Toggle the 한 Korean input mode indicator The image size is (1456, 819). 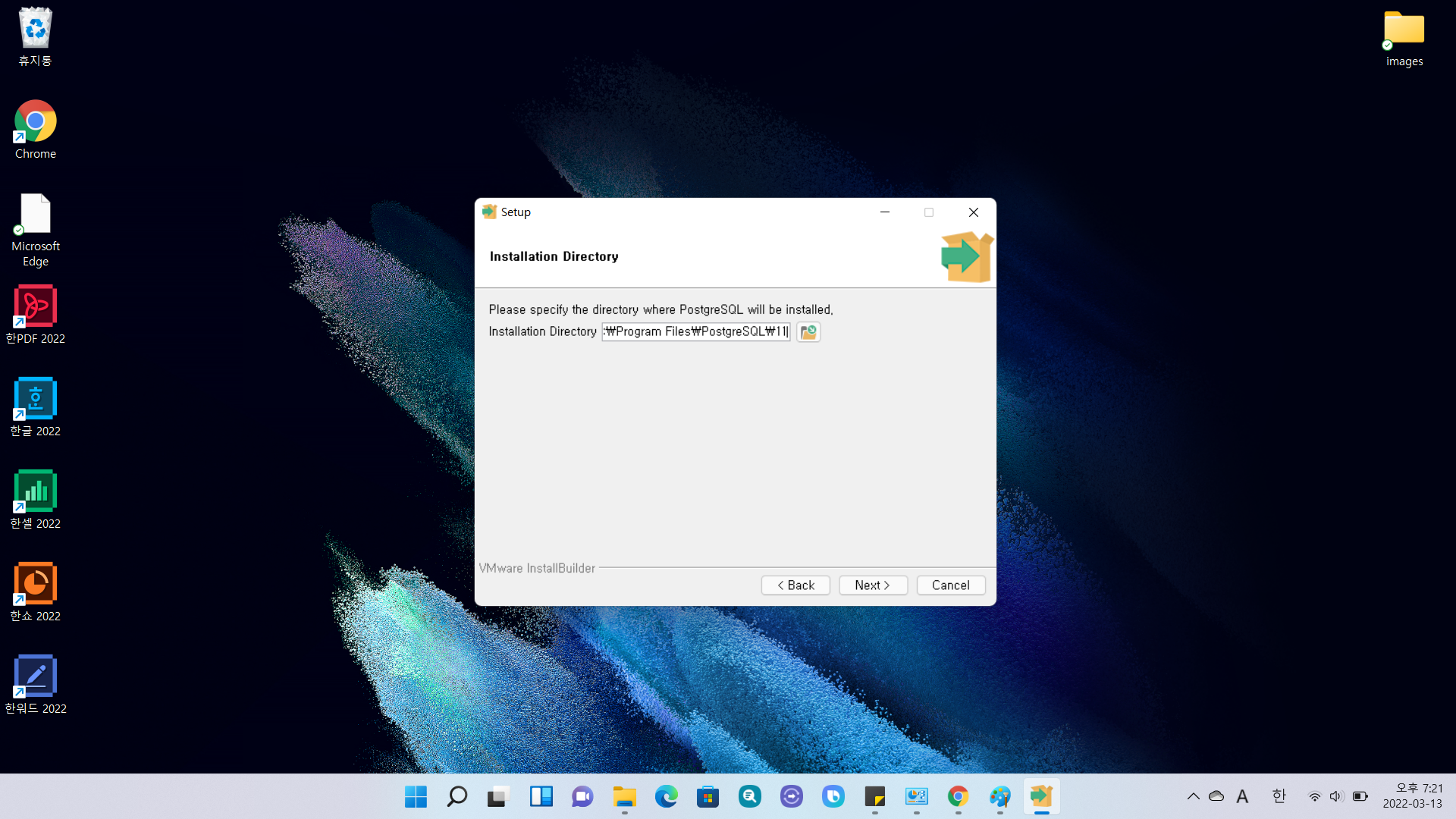click(x=1279, y=796)
